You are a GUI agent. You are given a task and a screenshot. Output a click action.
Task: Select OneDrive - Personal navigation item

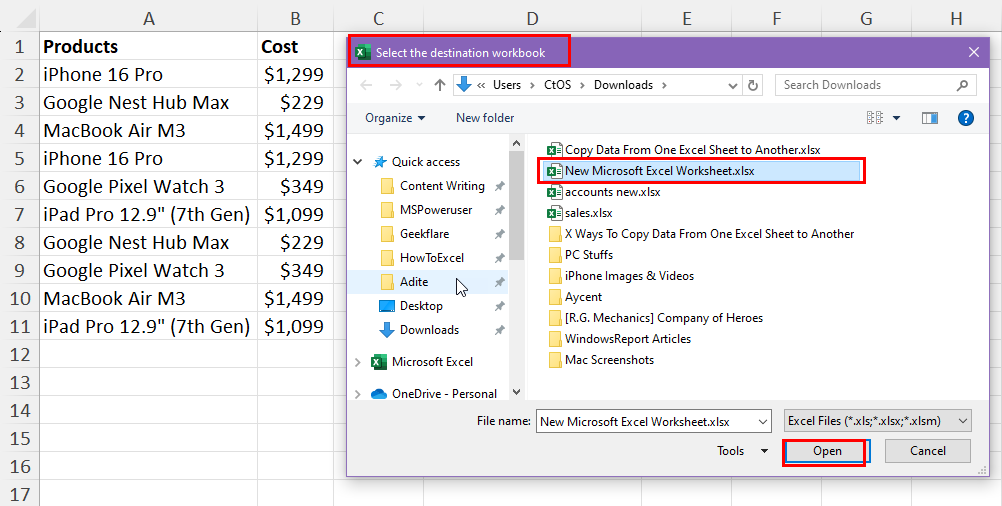click(x=444, y=394)
